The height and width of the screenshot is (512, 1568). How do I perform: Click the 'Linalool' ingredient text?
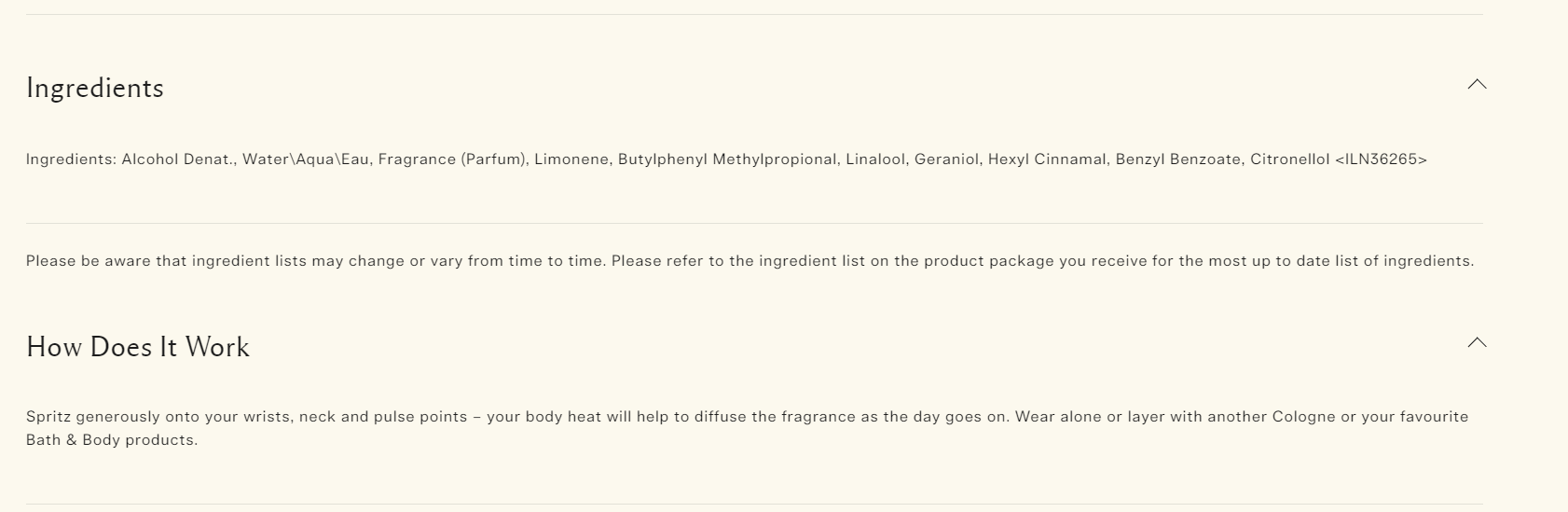[874, 159]
